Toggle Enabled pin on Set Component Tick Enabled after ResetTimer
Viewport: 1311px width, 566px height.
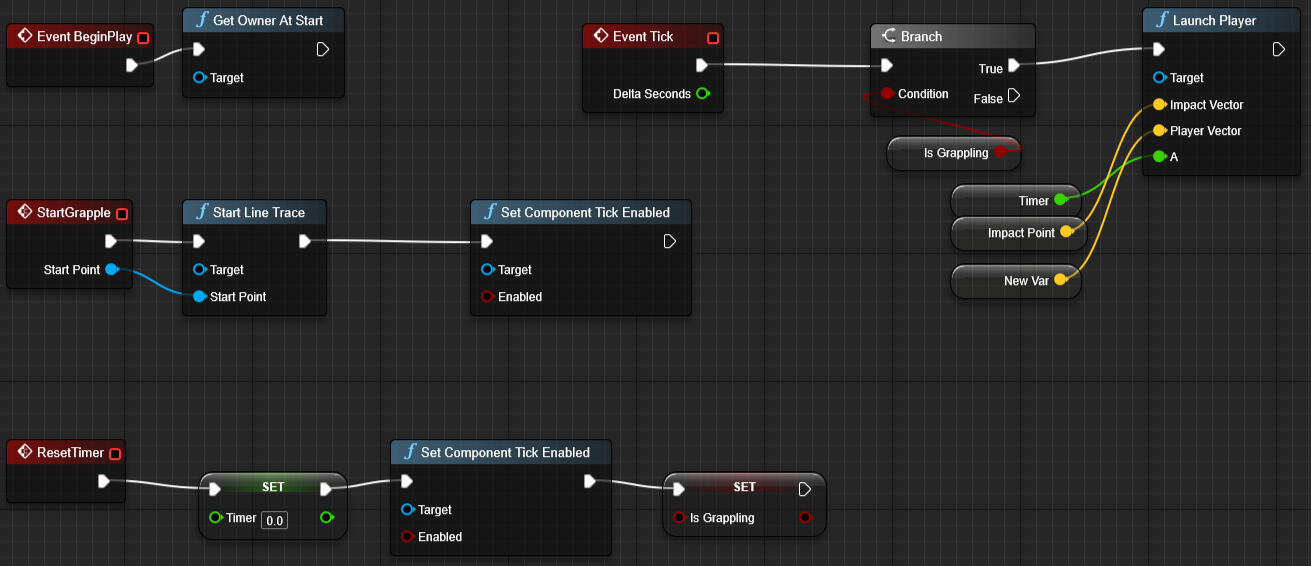tap(408, 537)
